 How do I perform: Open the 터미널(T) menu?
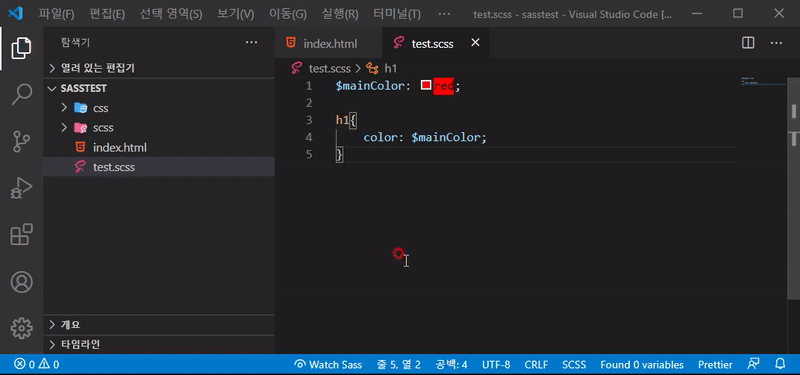397,14
